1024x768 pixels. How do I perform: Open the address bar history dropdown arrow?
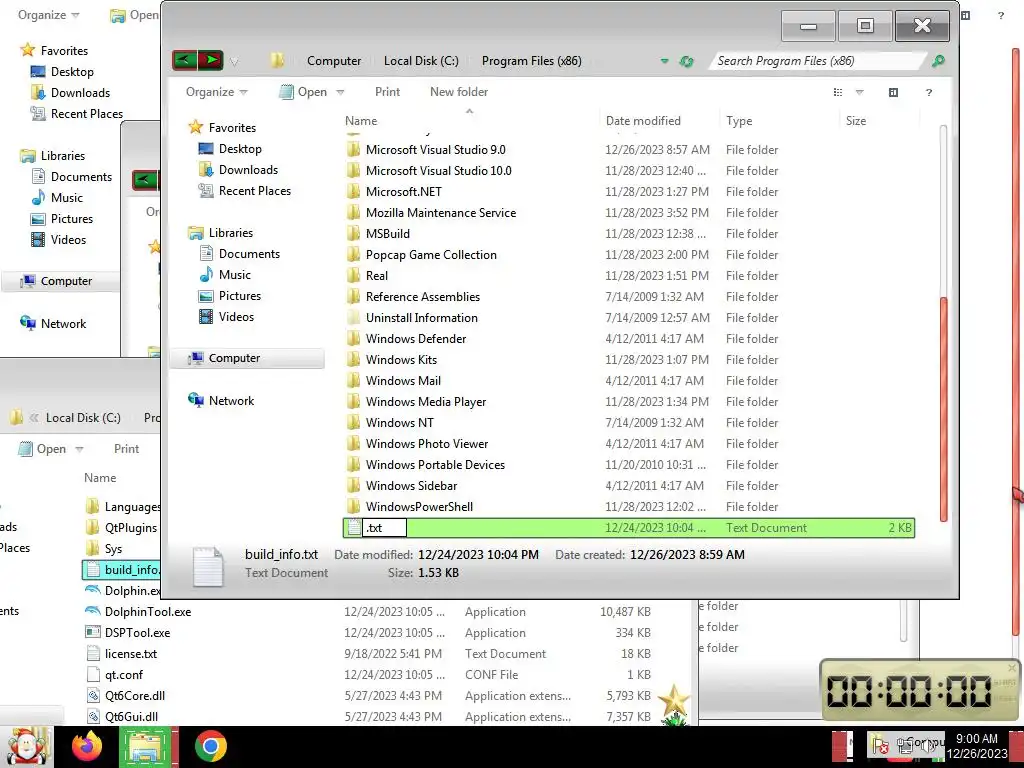click(x=664, y=61)
